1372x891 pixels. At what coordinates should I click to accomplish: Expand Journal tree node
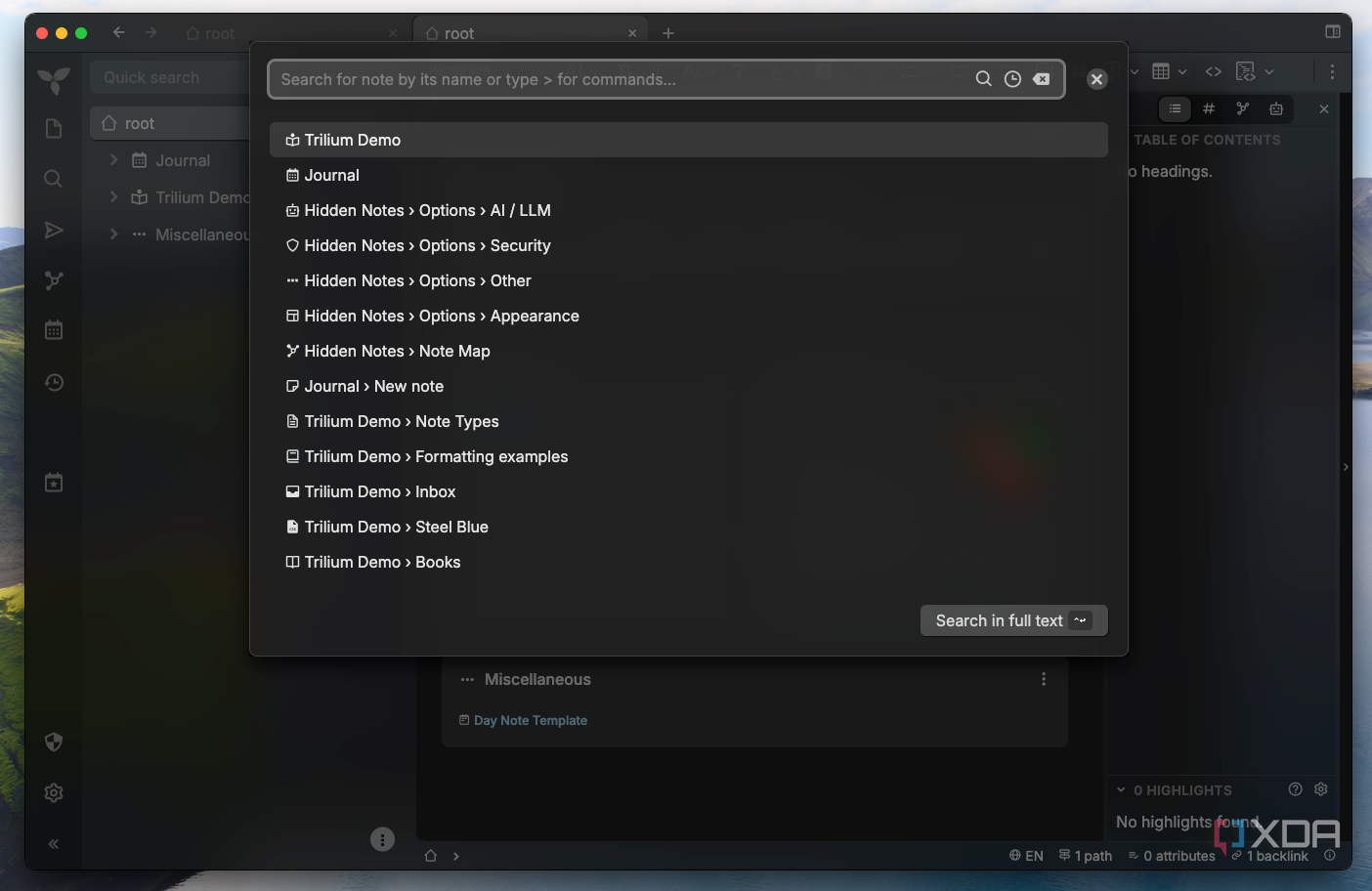(x=114, y=159)
